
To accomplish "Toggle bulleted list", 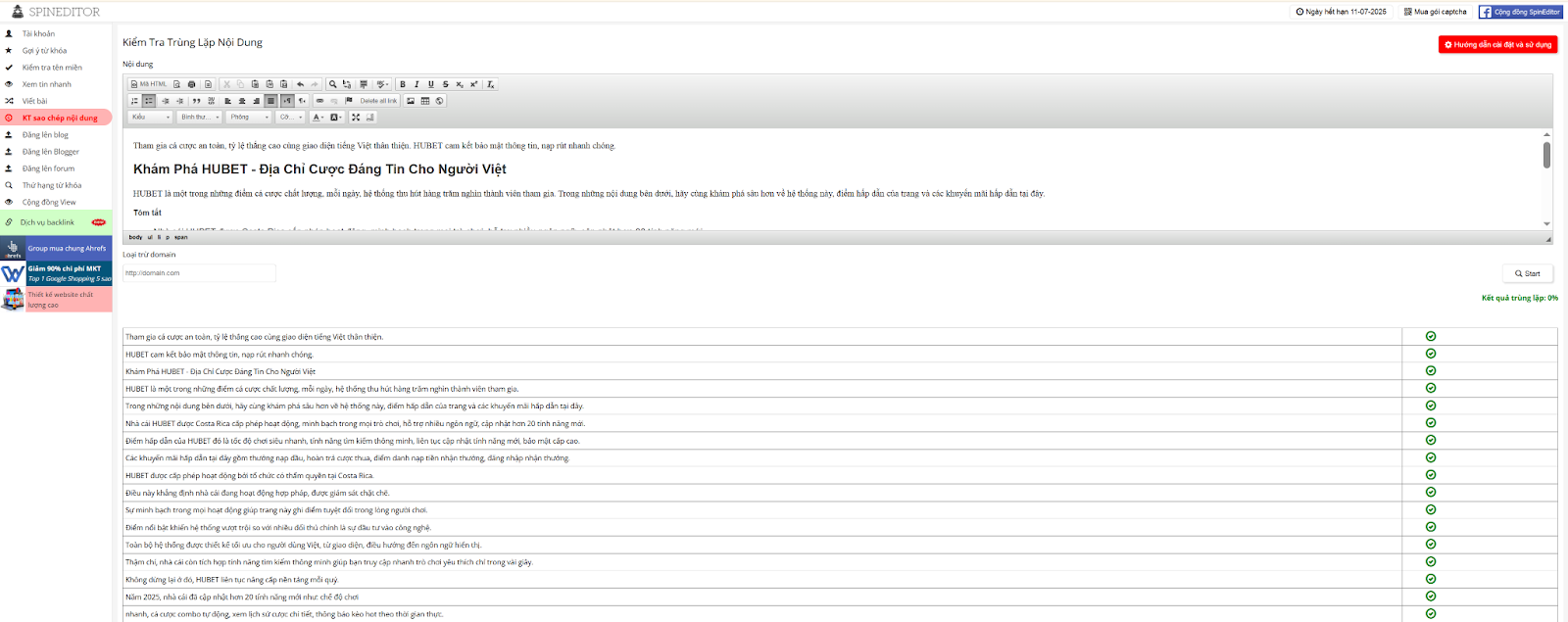I will [149, 101].
